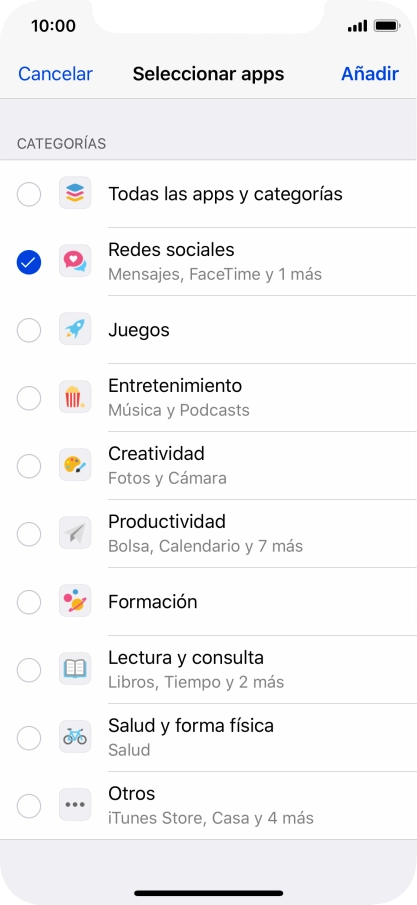Screen dimensions: 417x905
Task: Expand Otros row showing iTunes Store, Casa
Action: (208, 806)
